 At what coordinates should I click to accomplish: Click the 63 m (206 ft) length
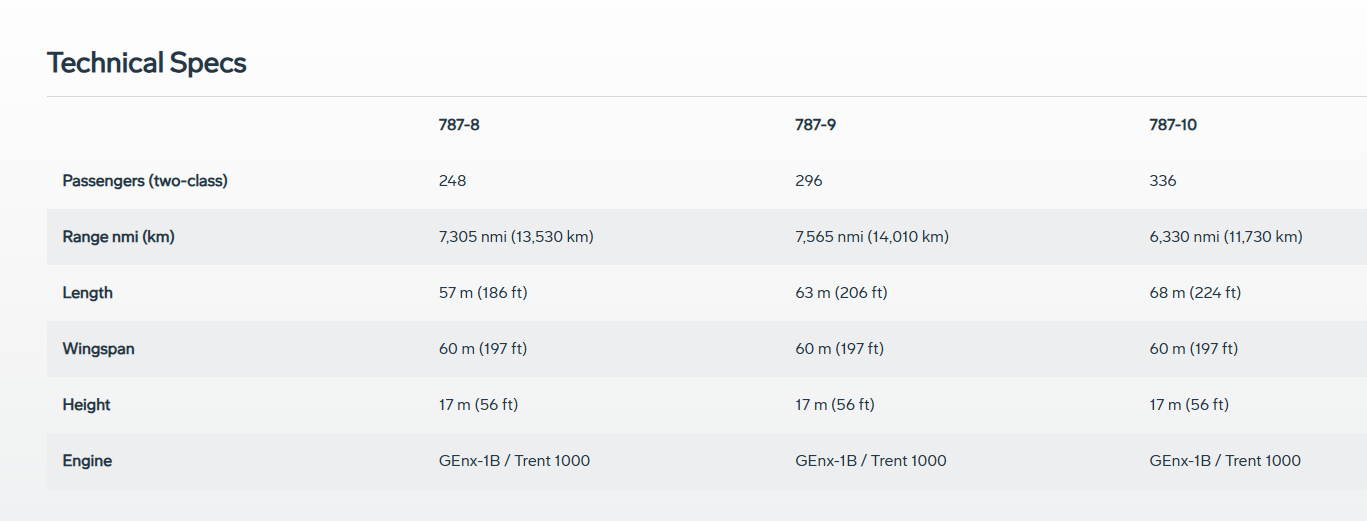tap(841, 293)
